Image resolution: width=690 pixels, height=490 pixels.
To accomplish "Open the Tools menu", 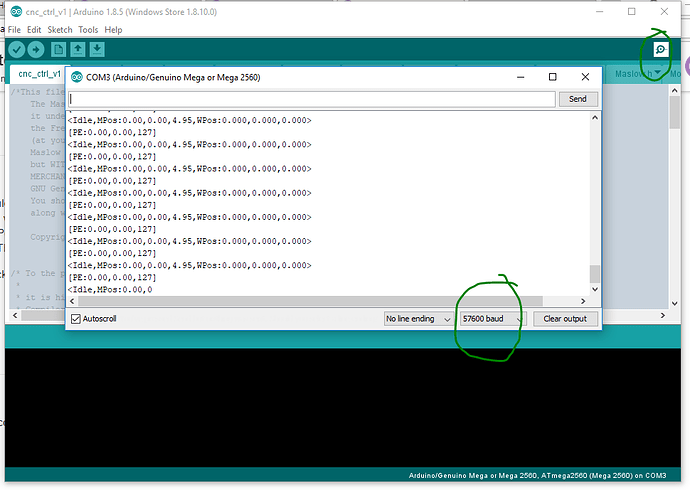I will pos(88,30).
